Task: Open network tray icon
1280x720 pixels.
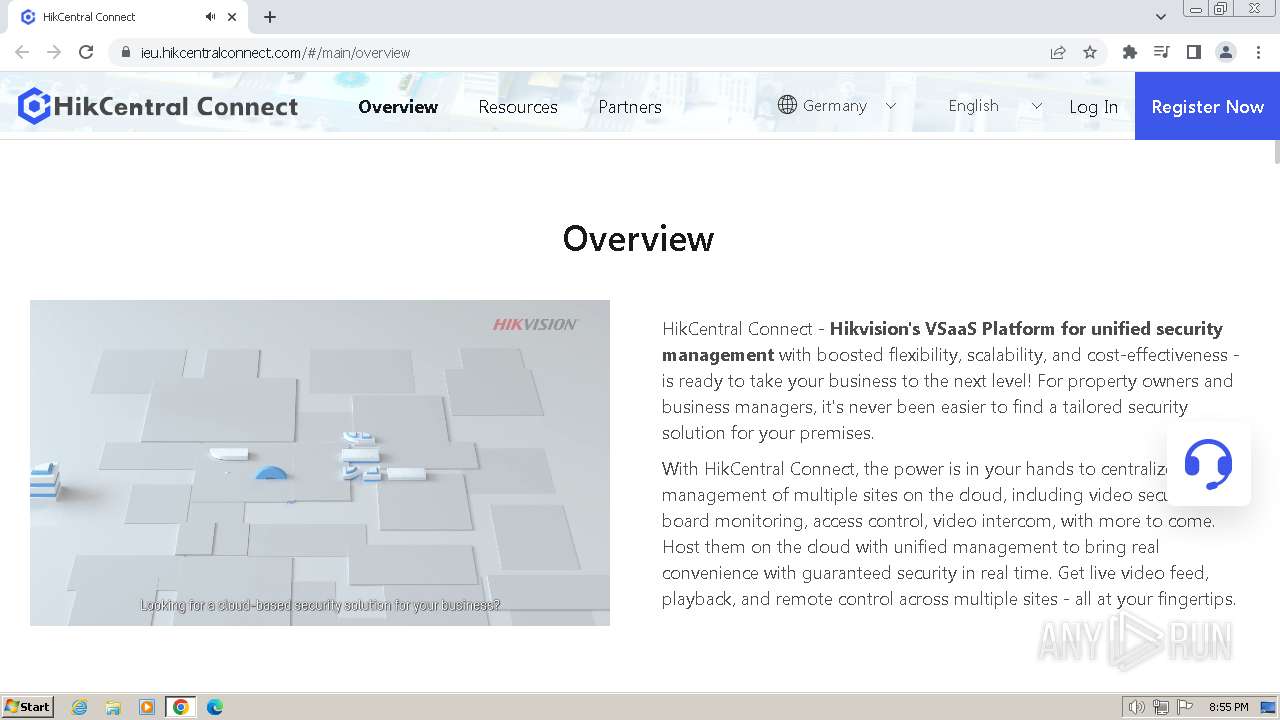Action: tap(1161, 707)
